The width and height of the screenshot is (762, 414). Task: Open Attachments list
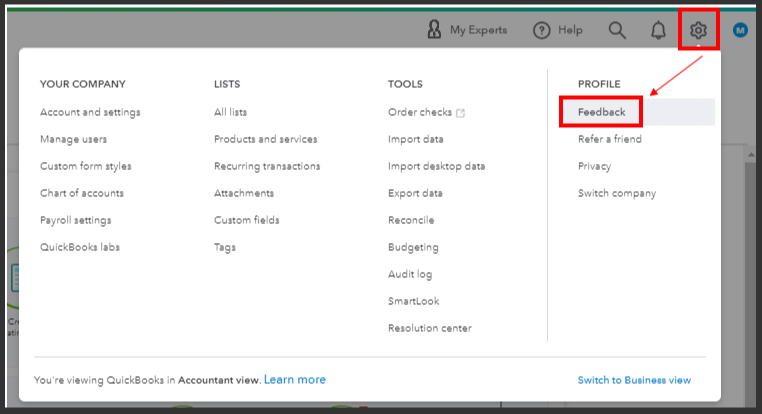pyautogui.click(x=244, y=193)
